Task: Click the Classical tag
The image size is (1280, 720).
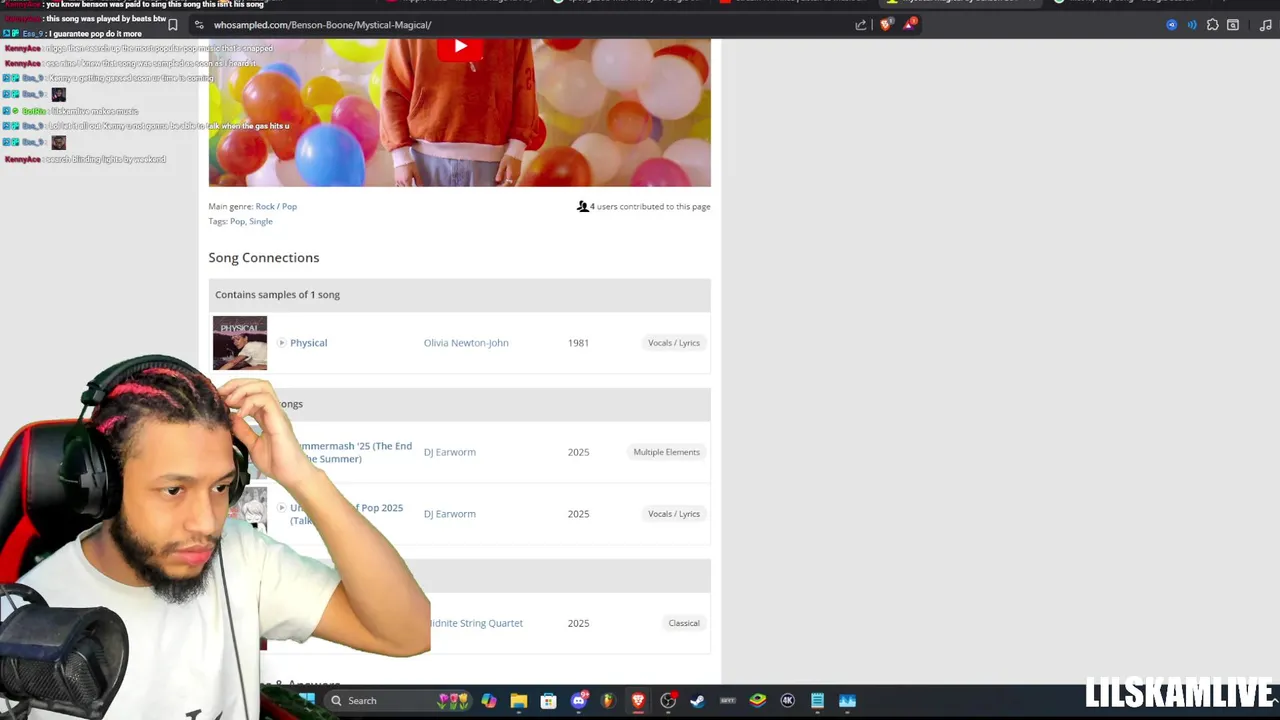Action: click(684, 623)
